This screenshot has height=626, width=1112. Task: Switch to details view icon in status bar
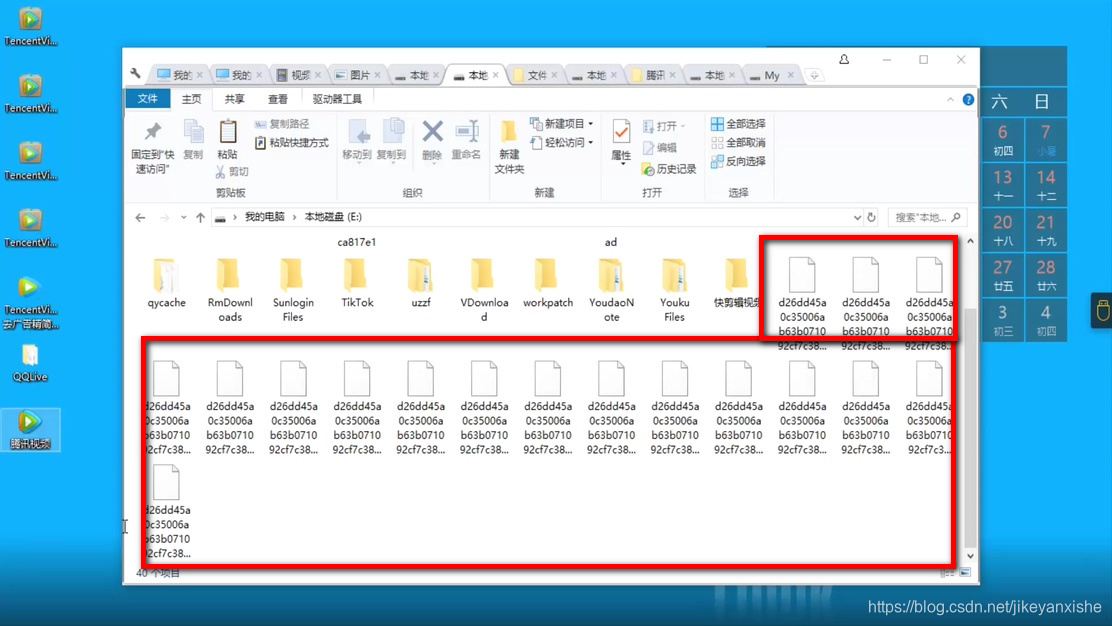coord(947,573)
